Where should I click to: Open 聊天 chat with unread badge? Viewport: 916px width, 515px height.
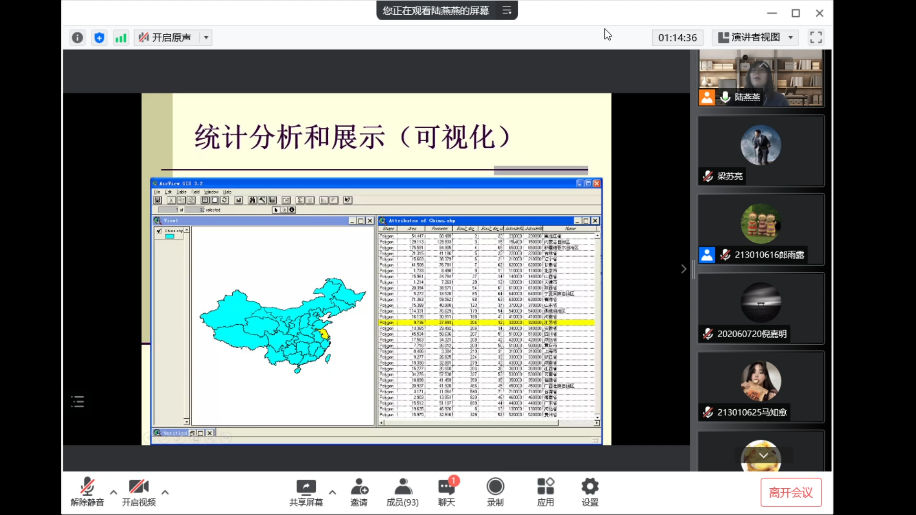click(447, 491)
